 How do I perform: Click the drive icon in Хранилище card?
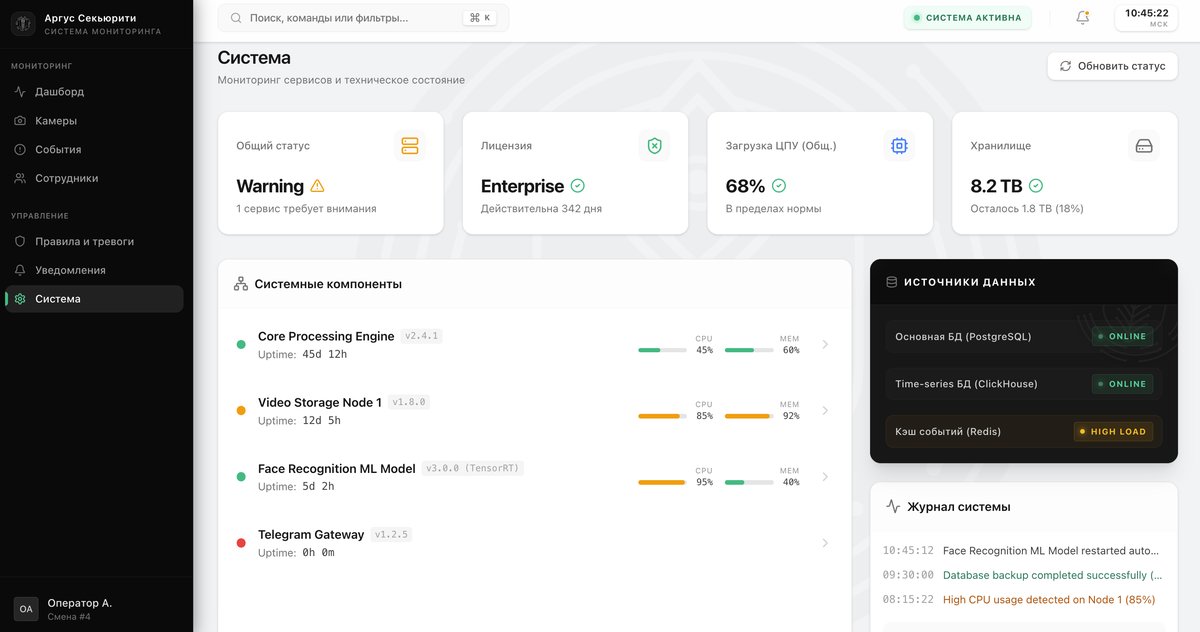click(1144, 146)
